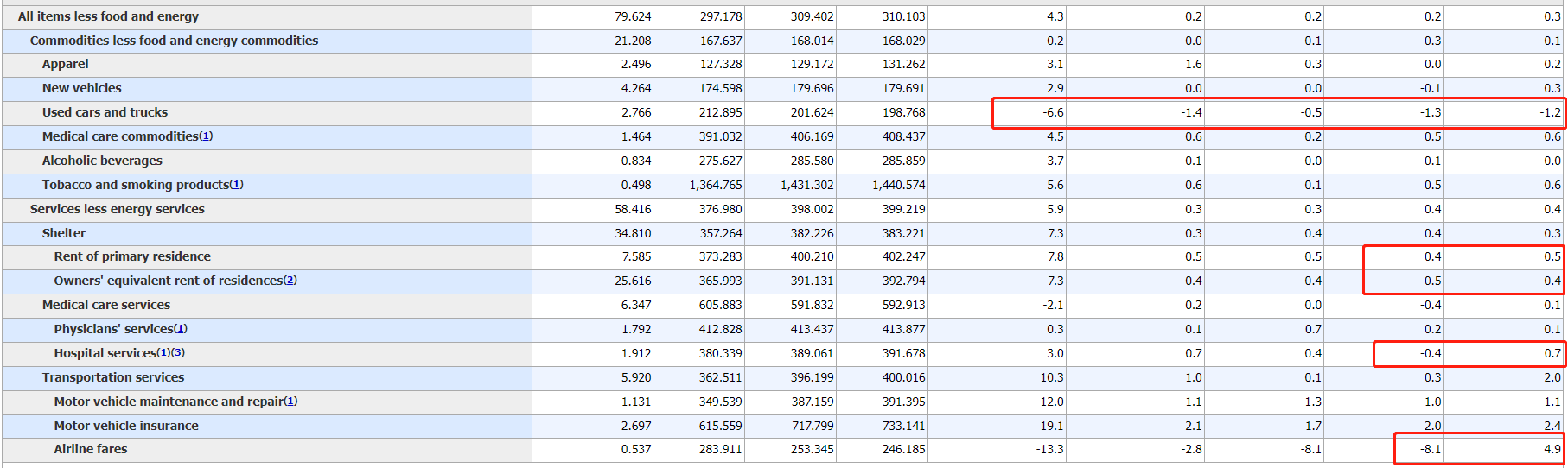1568x468 pixels.
Task: Click the -13.3 value in Airline fares row
Action: click(x=1049, y=449)
